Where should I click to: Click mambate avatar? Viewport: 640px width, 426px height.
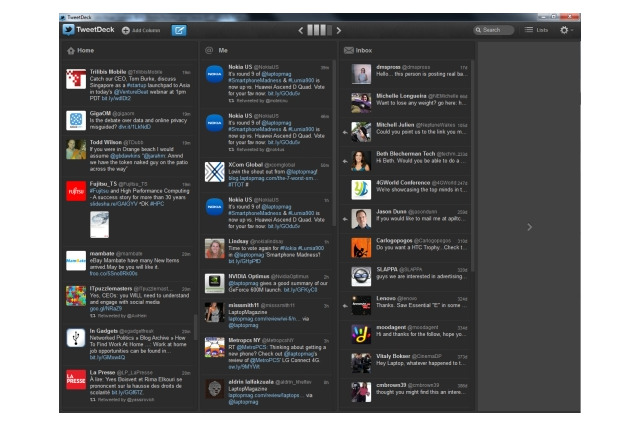[x=76, y=261]
